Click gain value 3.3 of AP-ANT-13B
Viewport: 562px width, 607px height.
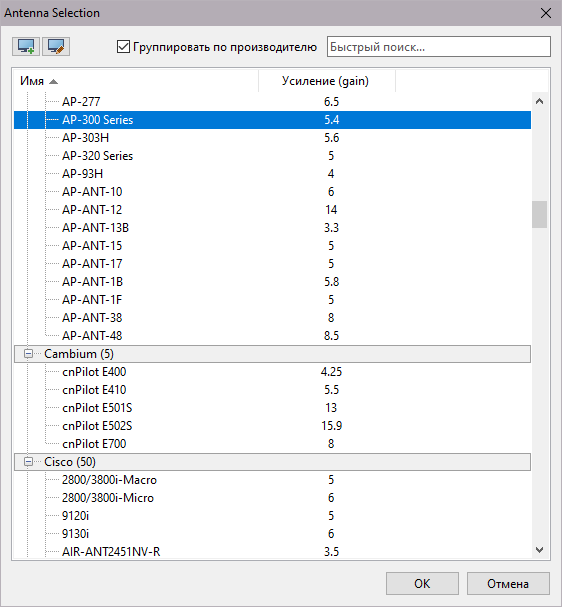(x=332, y=228)
